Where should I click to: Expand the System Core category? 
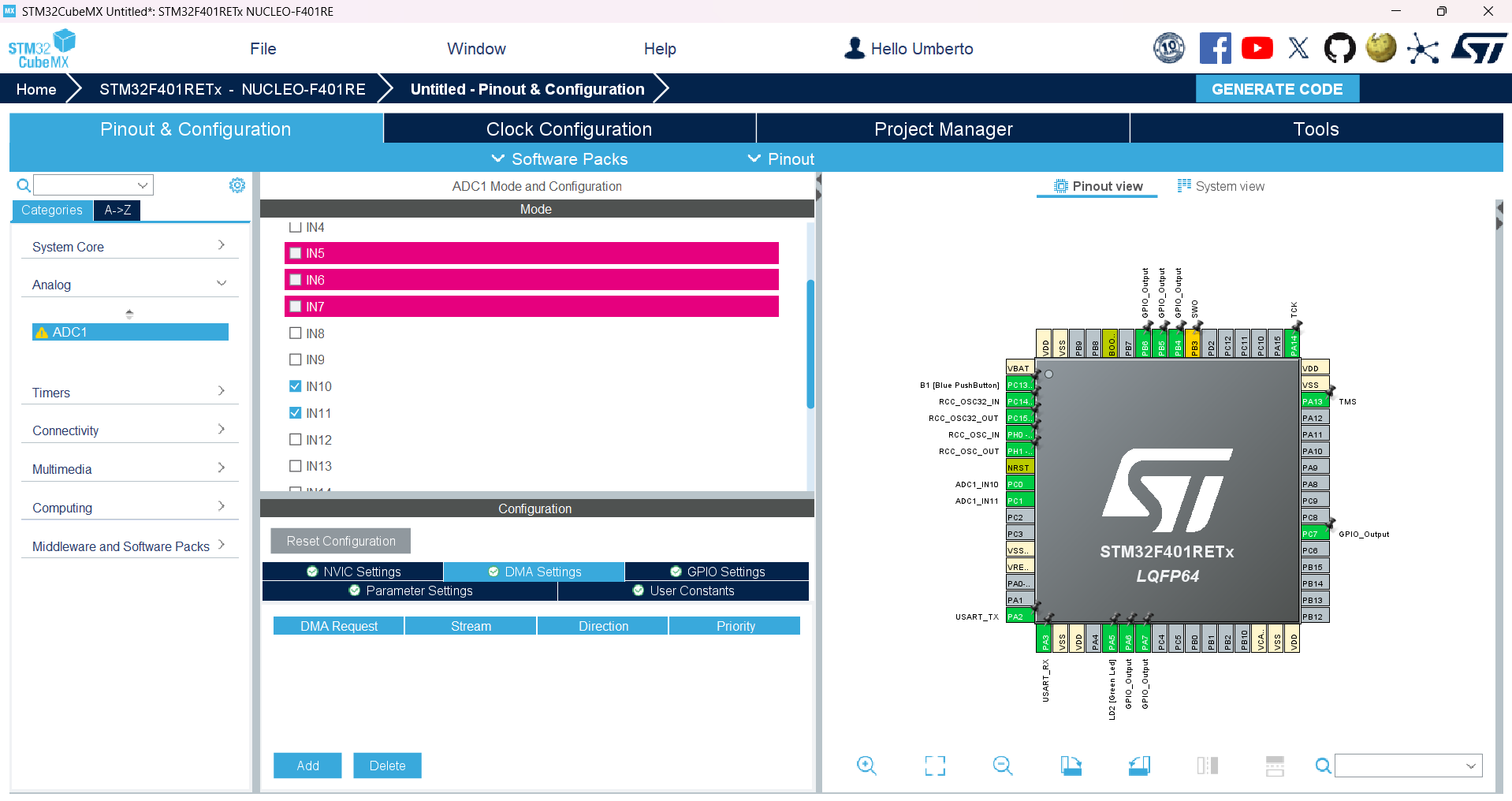129,247
